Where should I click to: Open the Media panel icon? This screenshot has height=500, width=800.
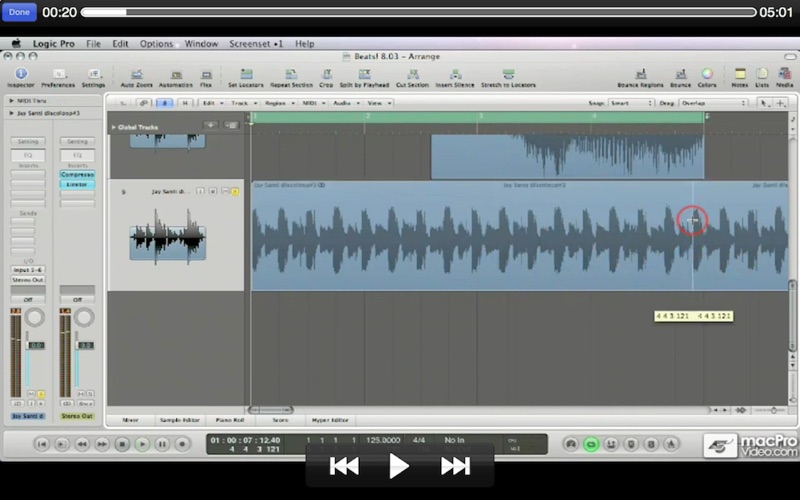click(x=785, y=74)
